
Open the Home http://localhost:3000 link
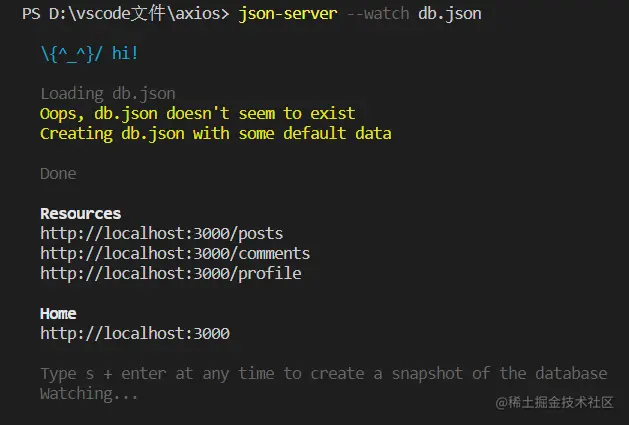coord(135,333)
